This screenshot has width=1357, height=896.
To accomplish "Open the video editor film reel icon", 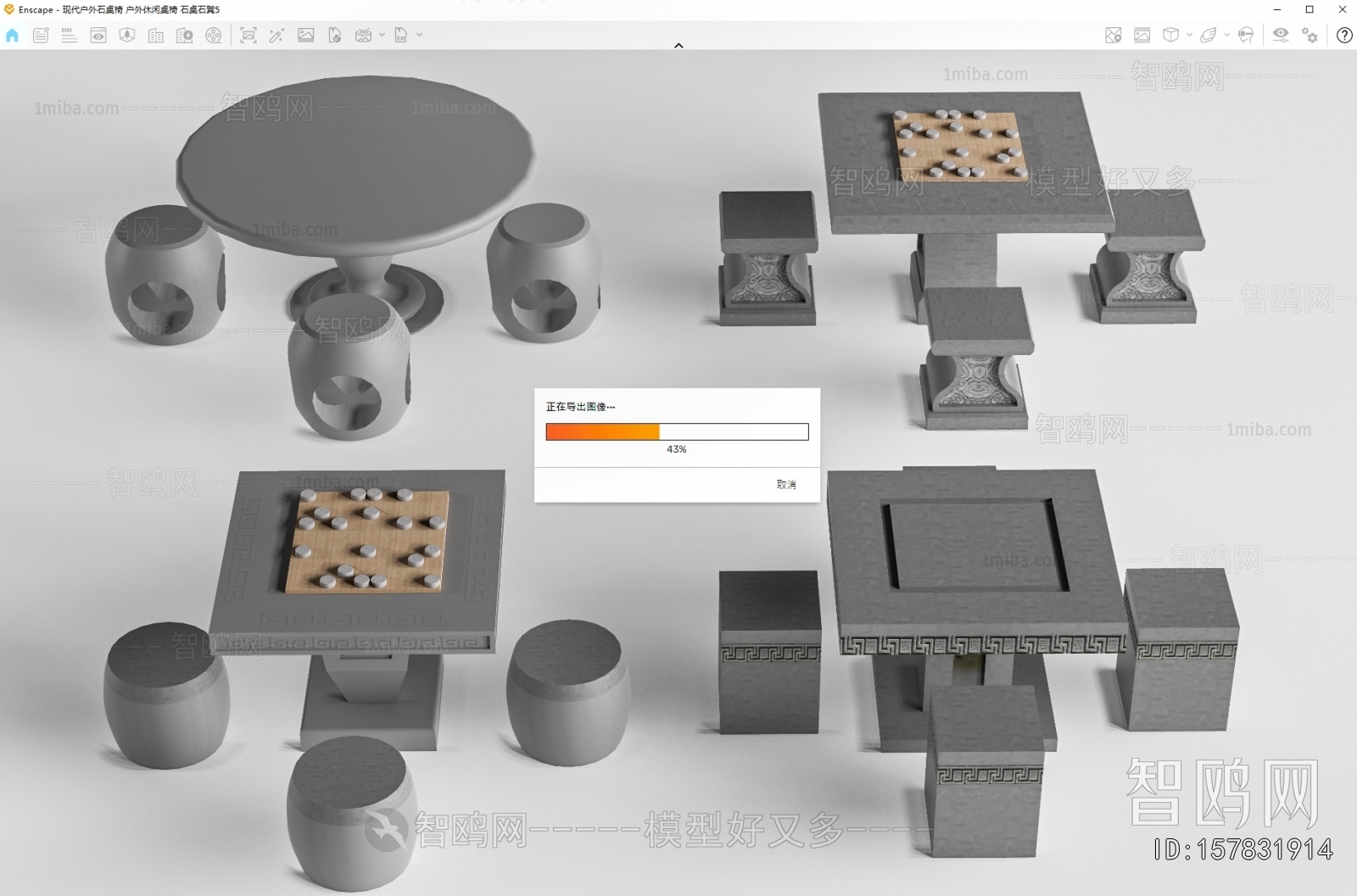I will pos(214,35).
